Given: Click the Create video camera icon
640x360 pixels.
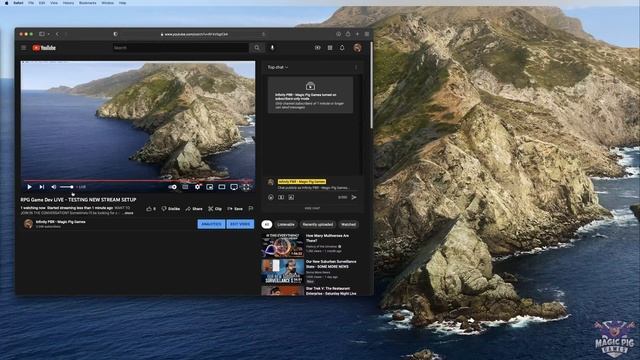Looking at the screenshot, I should (x=318, y=48).
